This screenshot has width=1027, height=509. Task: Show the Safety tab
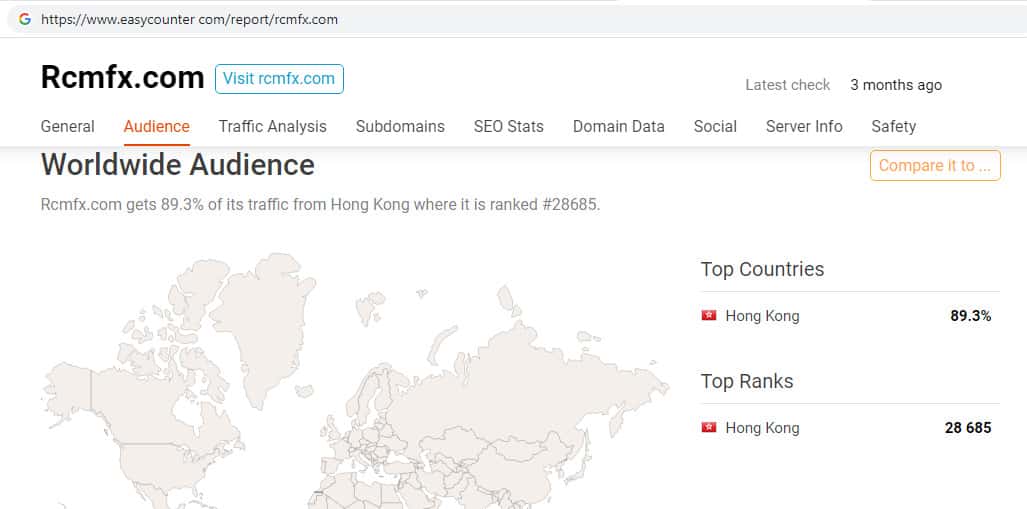pyautogui.click(x=893, y=126)
